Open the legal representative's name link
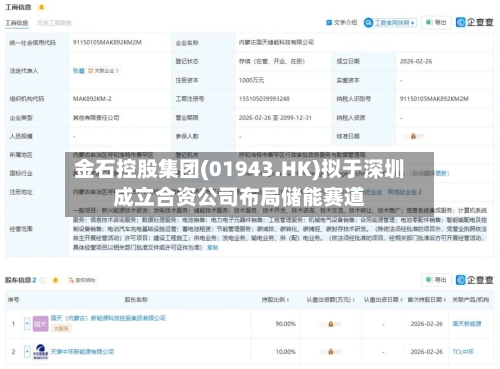 pos(79,71)
